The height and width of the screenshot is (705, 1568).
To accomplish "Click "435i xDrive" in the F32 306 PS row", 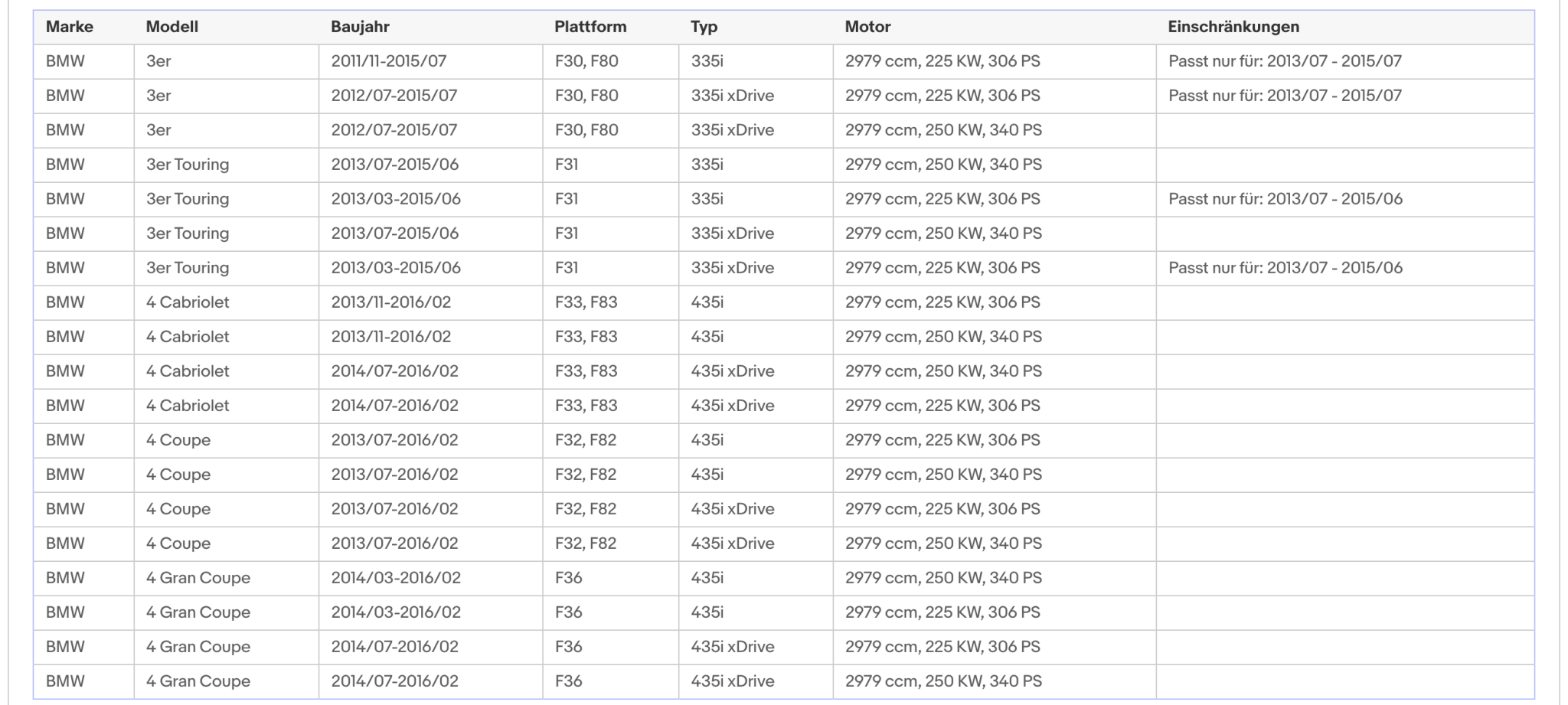I will 733,509.
